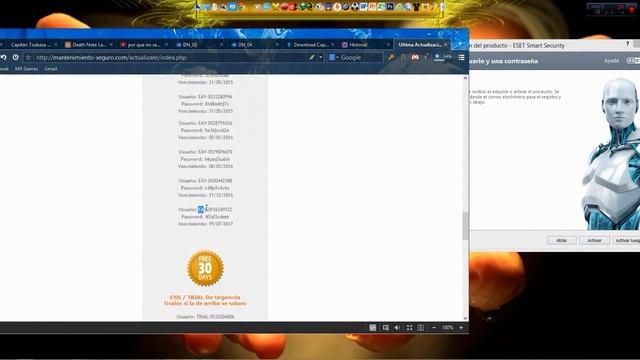Viewport: 640px width, 360px height.
Task: Click the panel split icon in status bar
Action: [421, 327]
